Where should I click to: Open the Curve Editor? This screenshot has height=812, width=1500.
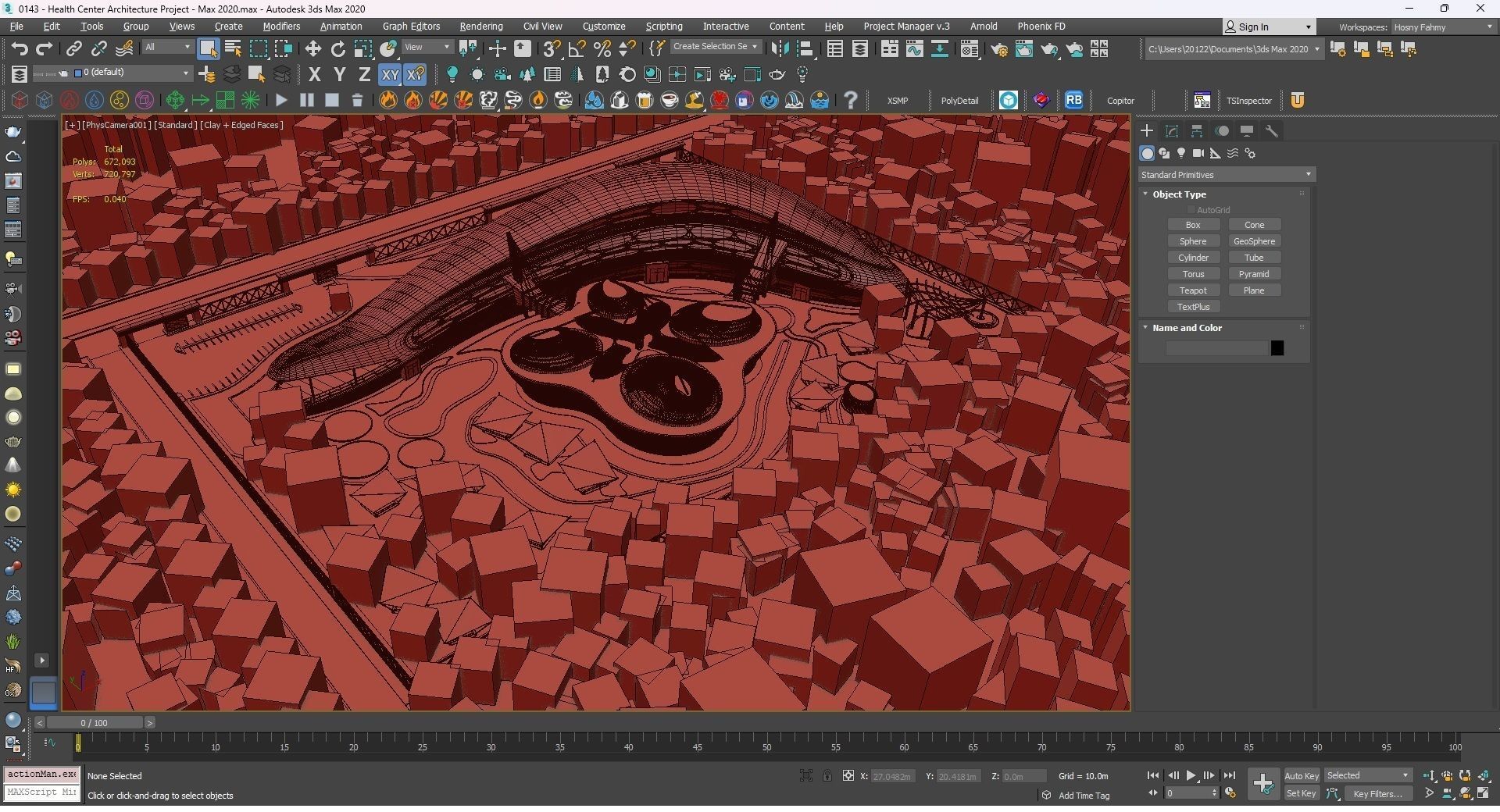914,49
